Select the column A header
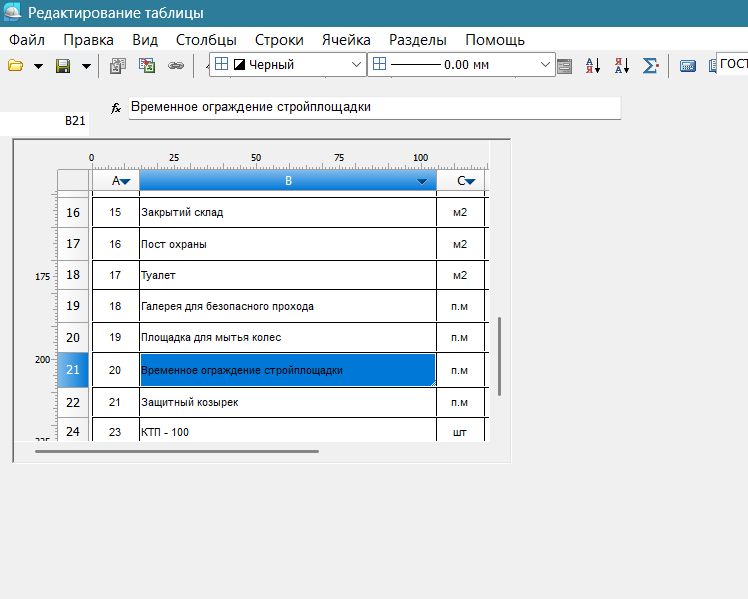This screenshot has height=599, width=748. pyautogui.click(x=116, y=181)
